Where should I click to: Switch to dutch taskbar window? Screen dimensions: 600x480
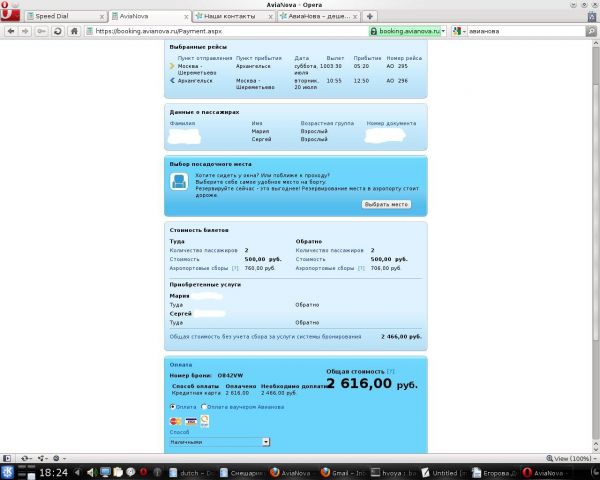(x=190, y=473)
